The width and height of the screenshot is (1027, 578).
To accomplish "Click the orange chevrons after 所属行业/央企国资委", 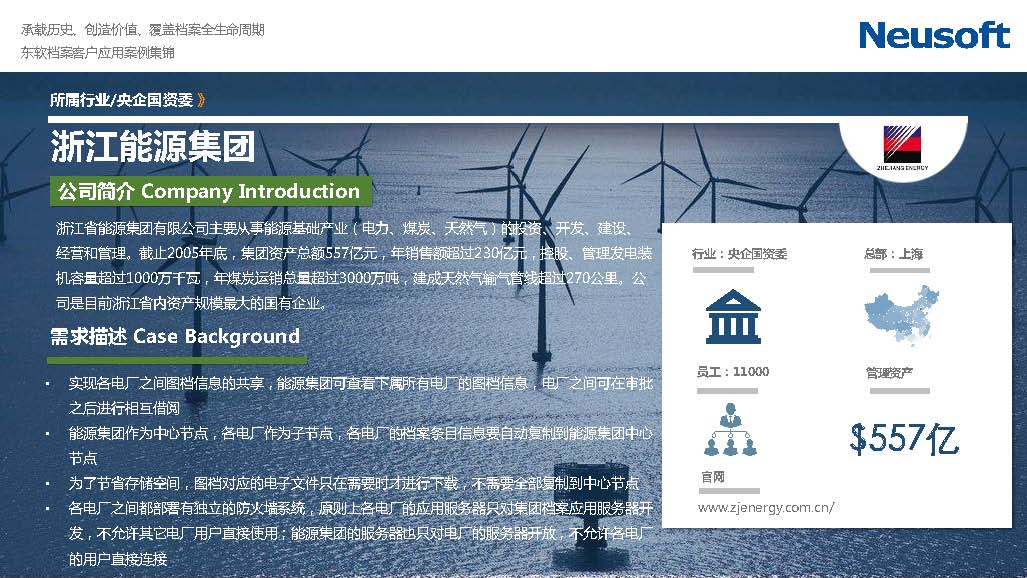I will coord(201,100).
